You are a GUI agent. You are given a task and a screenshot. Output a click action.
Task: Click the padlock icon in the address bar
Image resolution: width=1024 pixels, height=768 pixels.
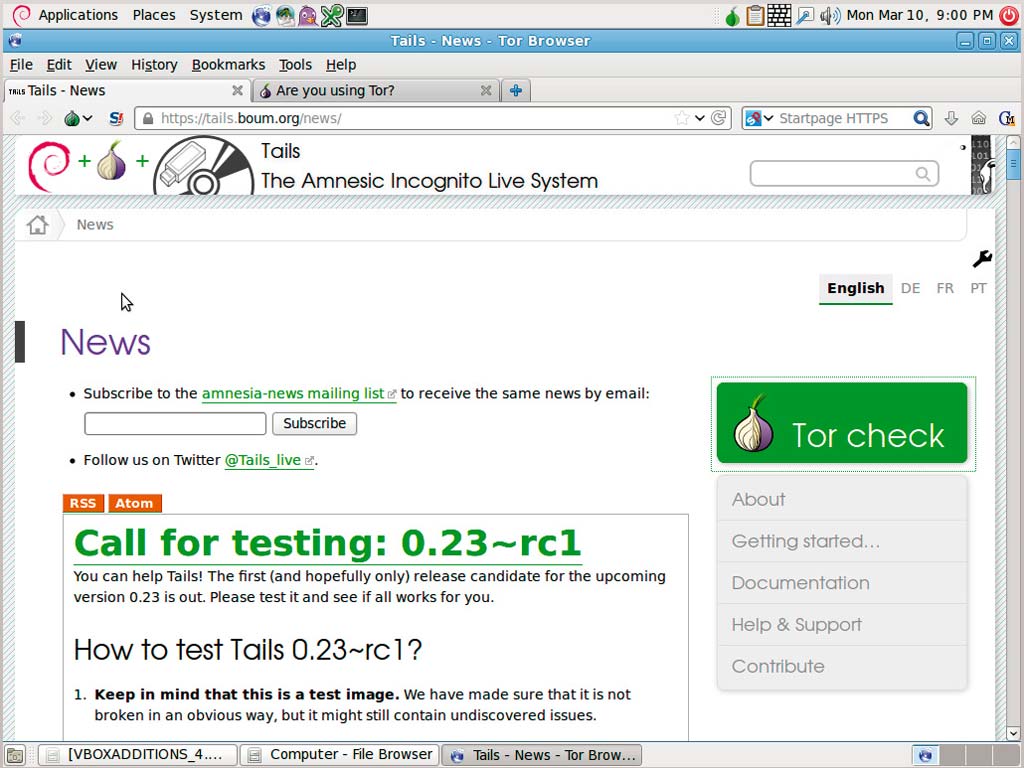[148, 118]
